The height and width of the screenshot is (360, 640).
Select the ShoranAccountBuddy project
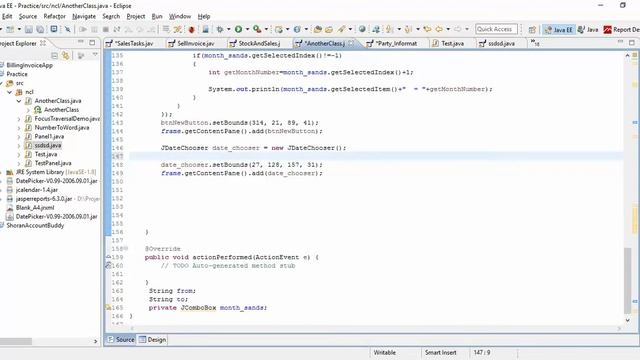(35, 226)
